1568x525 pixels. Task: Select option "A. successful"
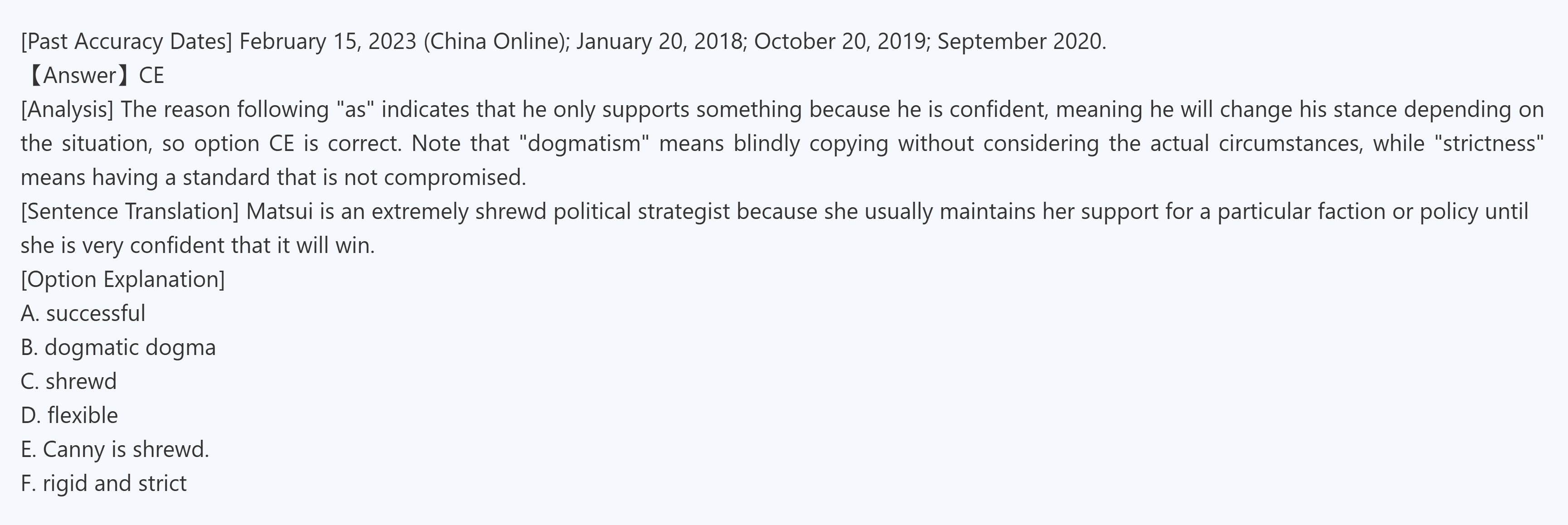pyautogui.click(x=83, y=314)
